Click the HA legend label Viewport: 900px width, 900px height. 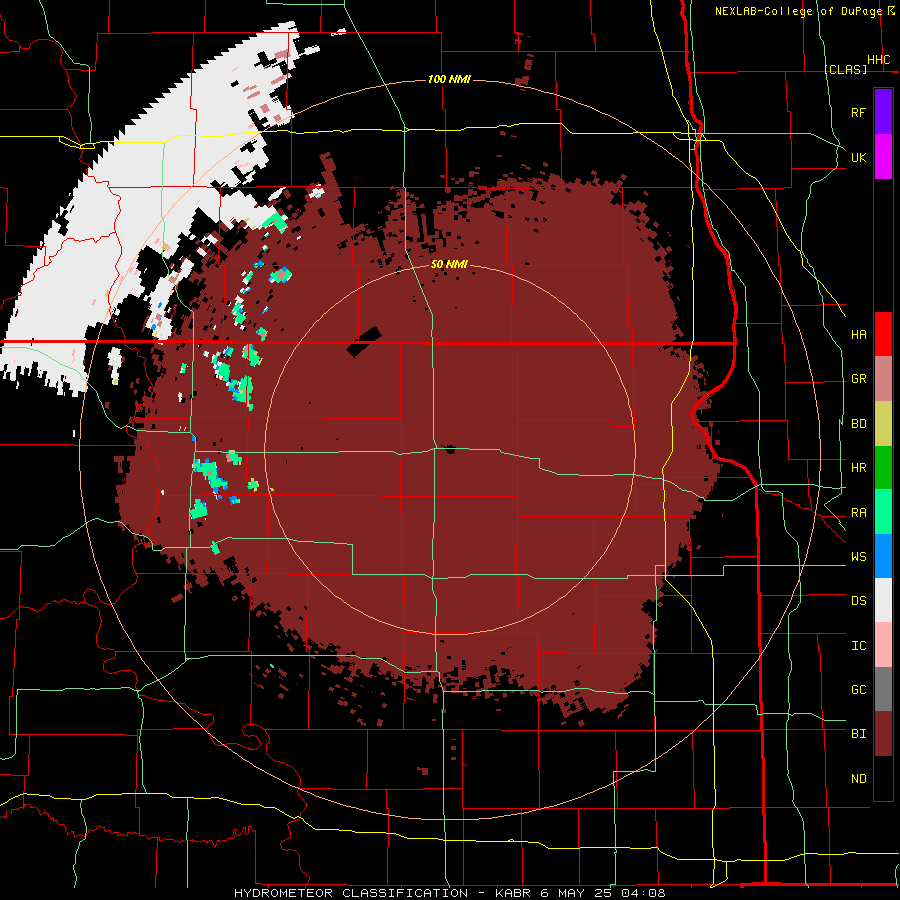(x=858, y=335)
